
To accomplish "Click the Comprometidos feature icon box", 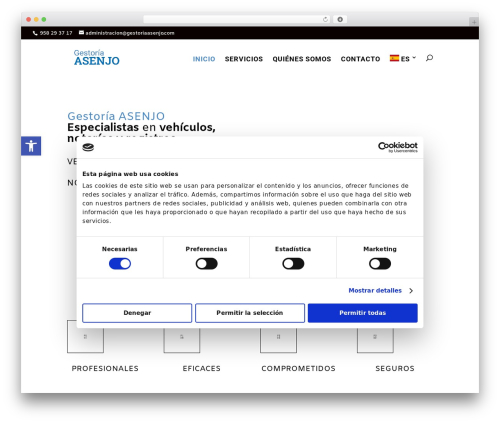I will coord(278,338).
